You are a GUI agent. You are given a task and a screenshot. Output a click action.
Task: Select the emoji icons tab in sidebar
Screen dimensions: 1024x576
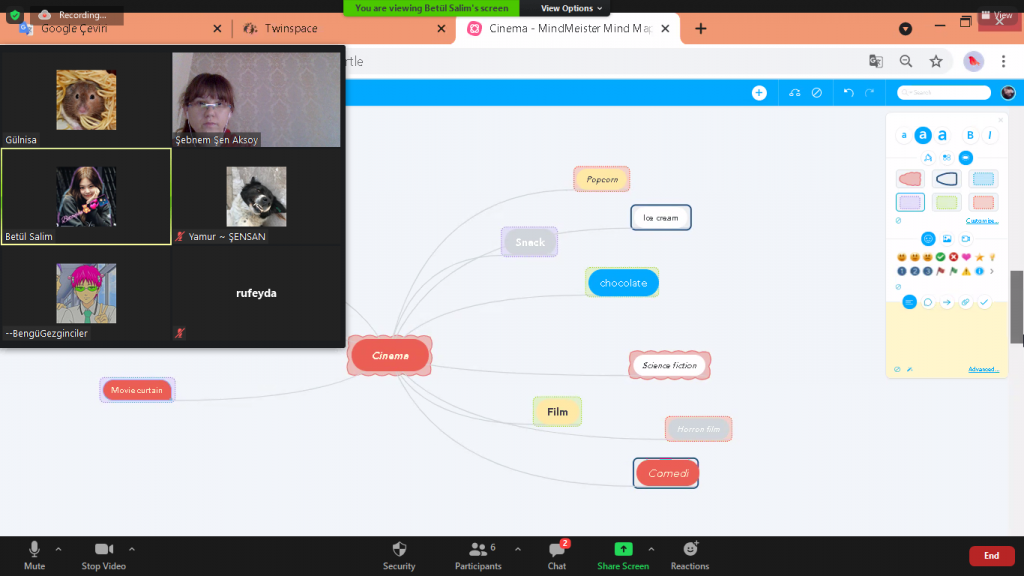pyautogui.click(x=928, y=239)
